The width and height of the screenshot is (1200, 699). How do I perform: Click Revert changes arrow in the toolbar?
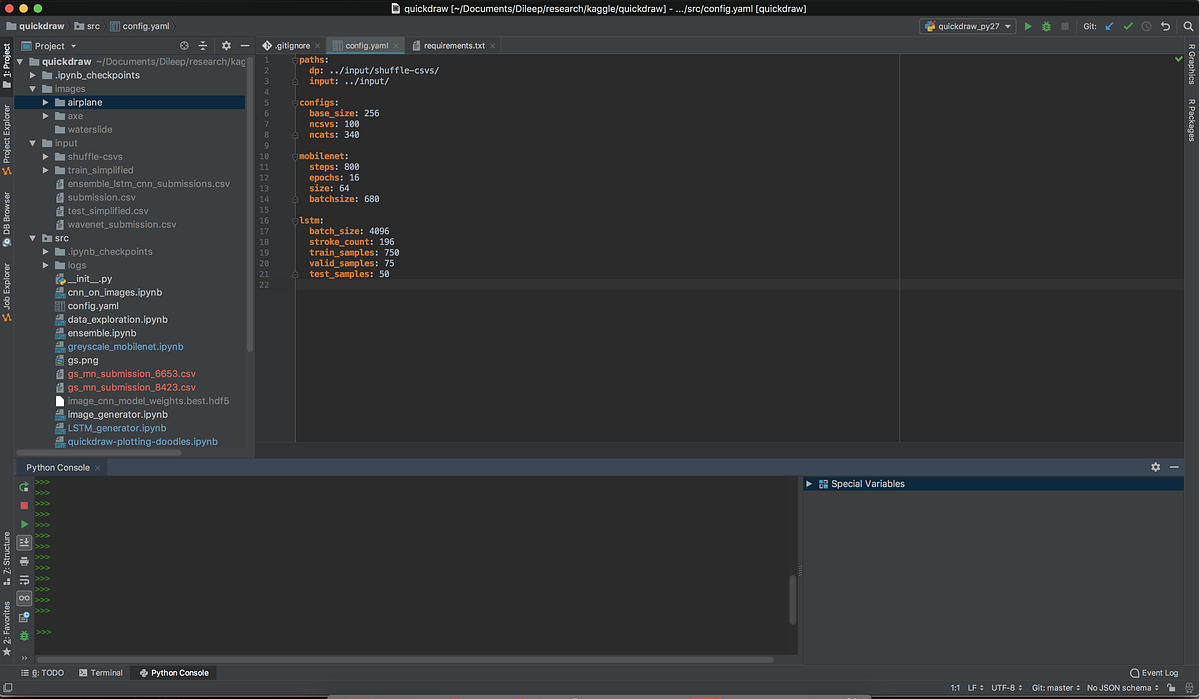(1165, 26)
